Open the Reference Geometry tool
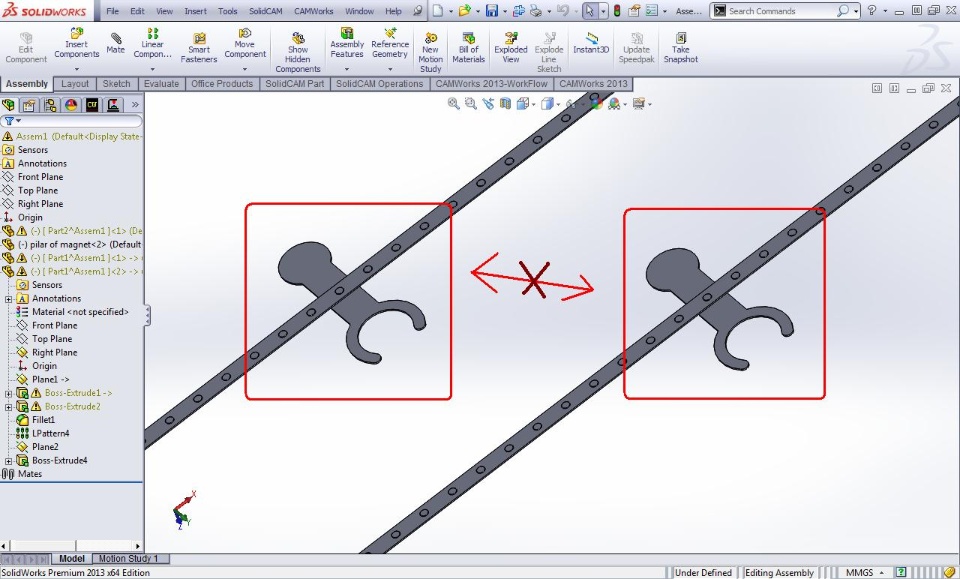The height and width of the screenshot is (579, 960). pos(389,43)
